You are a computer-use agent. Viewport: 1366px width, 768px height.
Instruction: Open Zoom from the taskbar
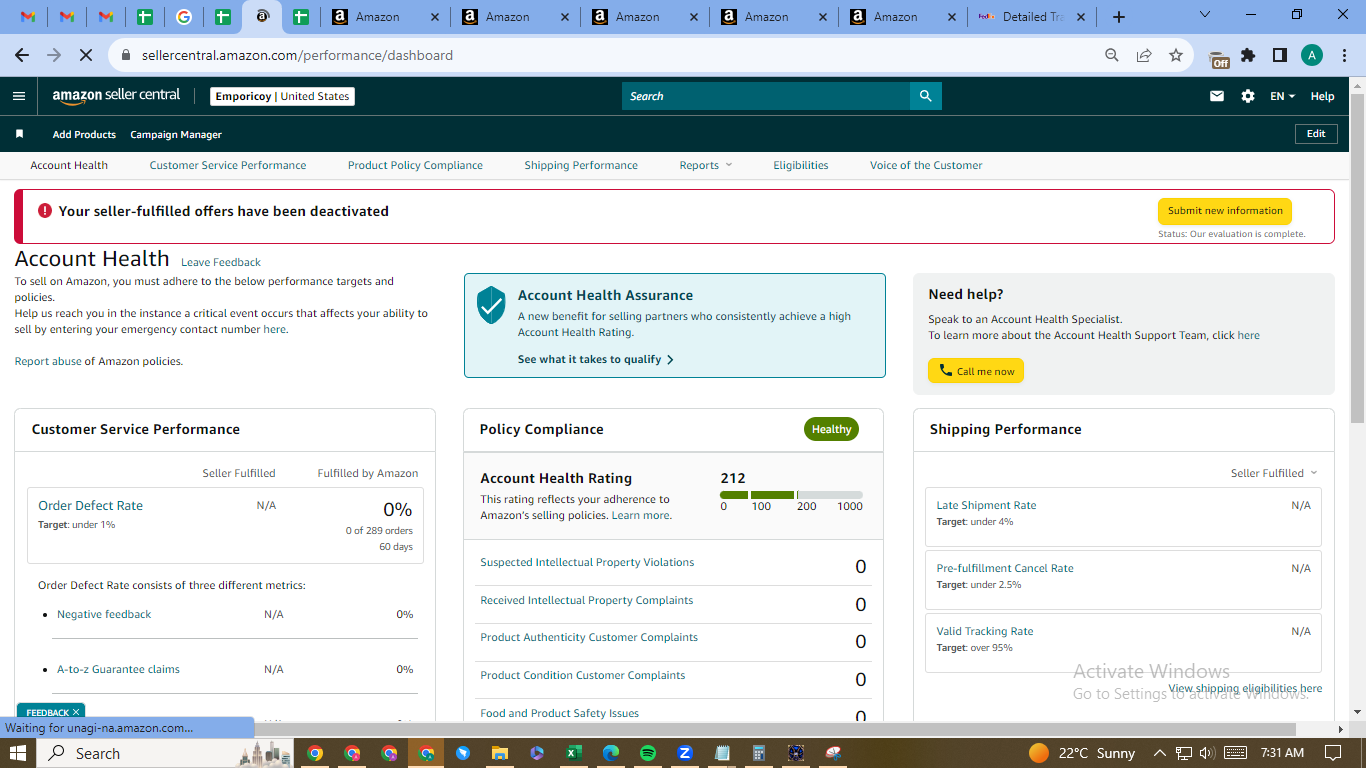(x=685, y=753)
